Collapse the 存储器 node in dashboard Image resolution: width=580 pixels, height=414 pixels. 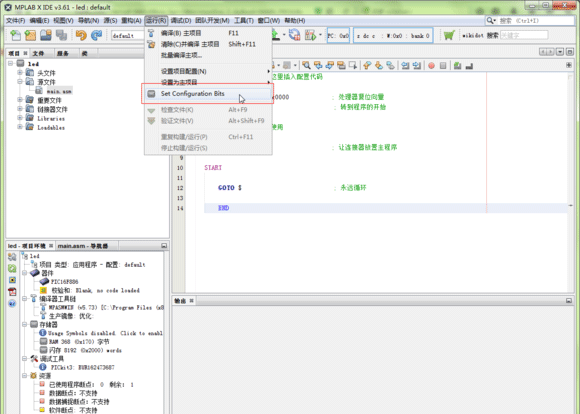coord(24,324)
